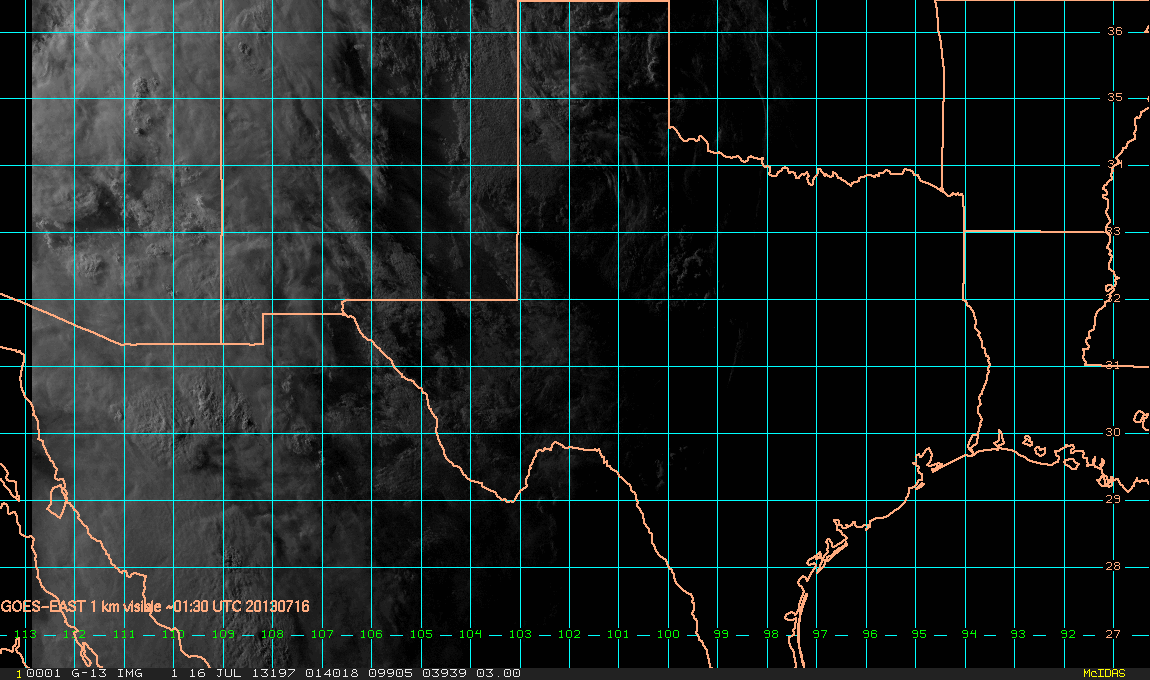Select the 16 JUL date text
Screen dimensions: 1150x680
coord(217,673)
